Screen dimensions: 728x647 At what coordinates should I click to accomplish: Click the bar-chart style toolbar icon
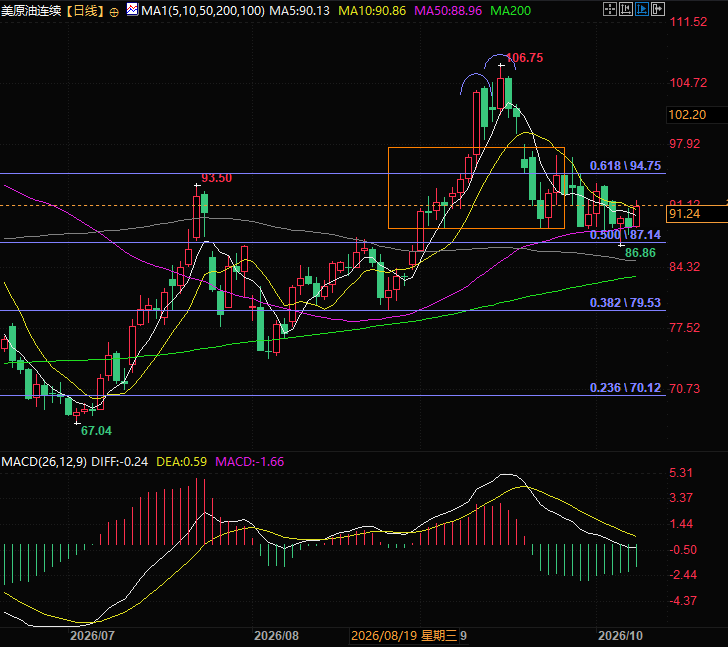pyautogui.click(x=626, y=9)
